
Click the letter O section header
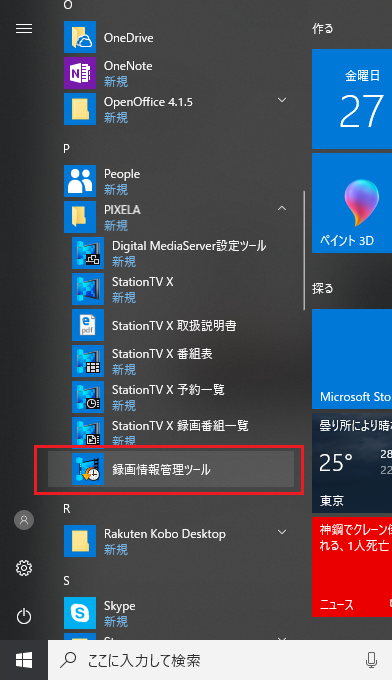pyautogui.click(x=68, y=5)
